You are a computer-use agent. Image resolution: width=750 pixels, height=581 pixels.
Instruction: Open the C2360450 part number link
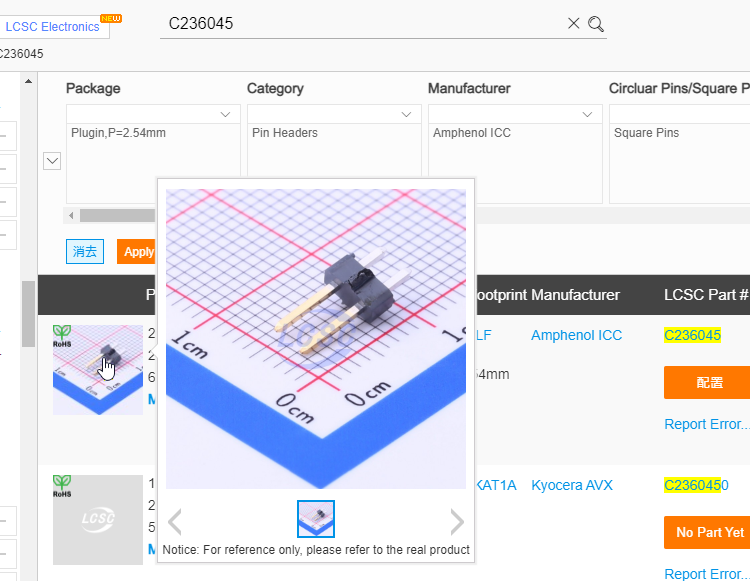point(696,485)
